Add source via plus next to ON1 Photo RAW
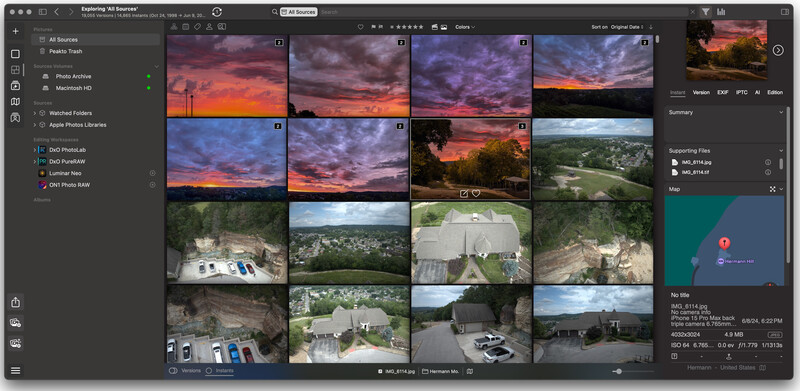 click(x=152, y=185)
